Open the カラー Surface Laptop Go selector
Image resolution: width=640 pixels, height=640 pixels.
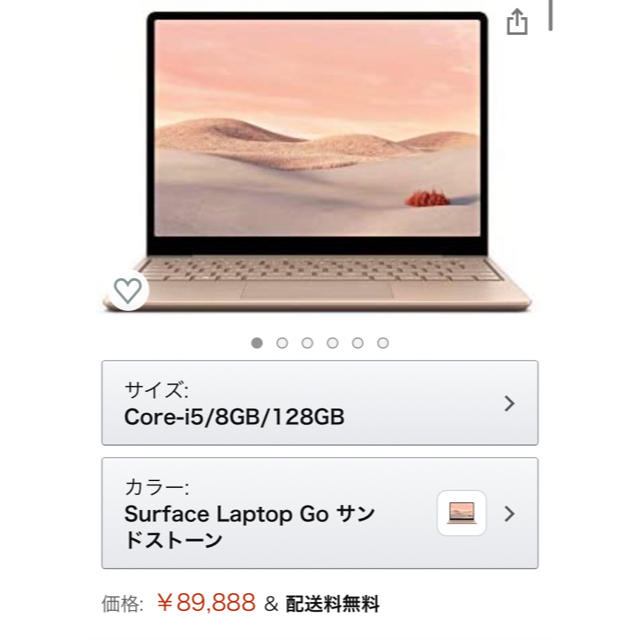(320, 513)
